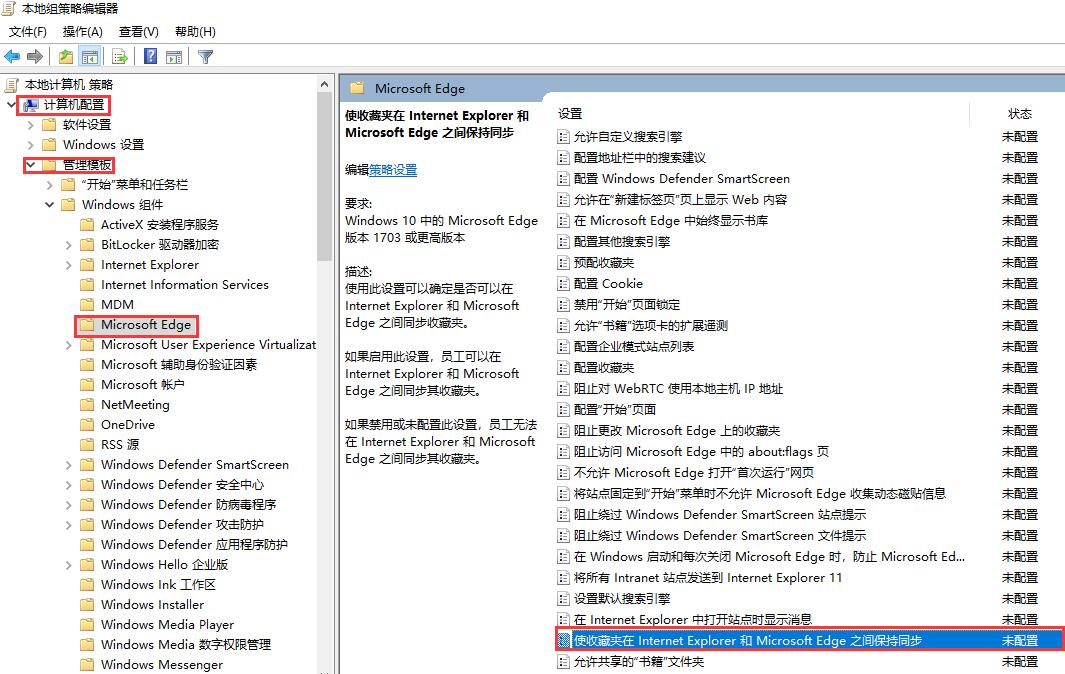
Task: Click the 计算机配置 computer icon in tree
Action: [x=30, y=105]
